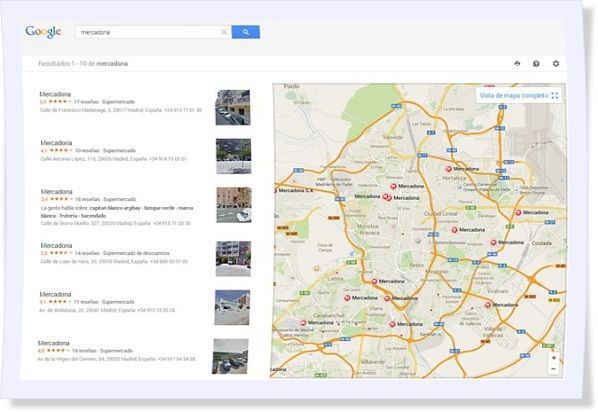Click the blue search magnifier button
598x412 pixels.
coord(246,32)
